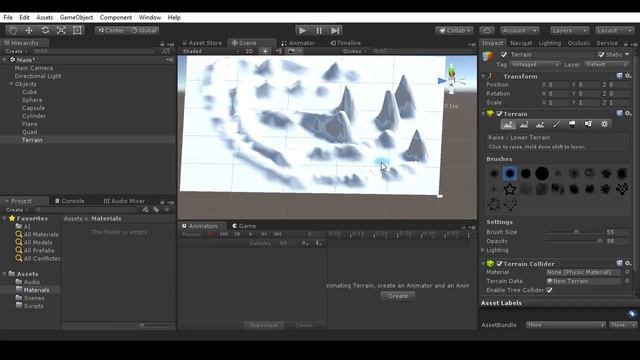Open the Account dropdown
The height and width of the screenshot is (360, 640).
[520, 31]
